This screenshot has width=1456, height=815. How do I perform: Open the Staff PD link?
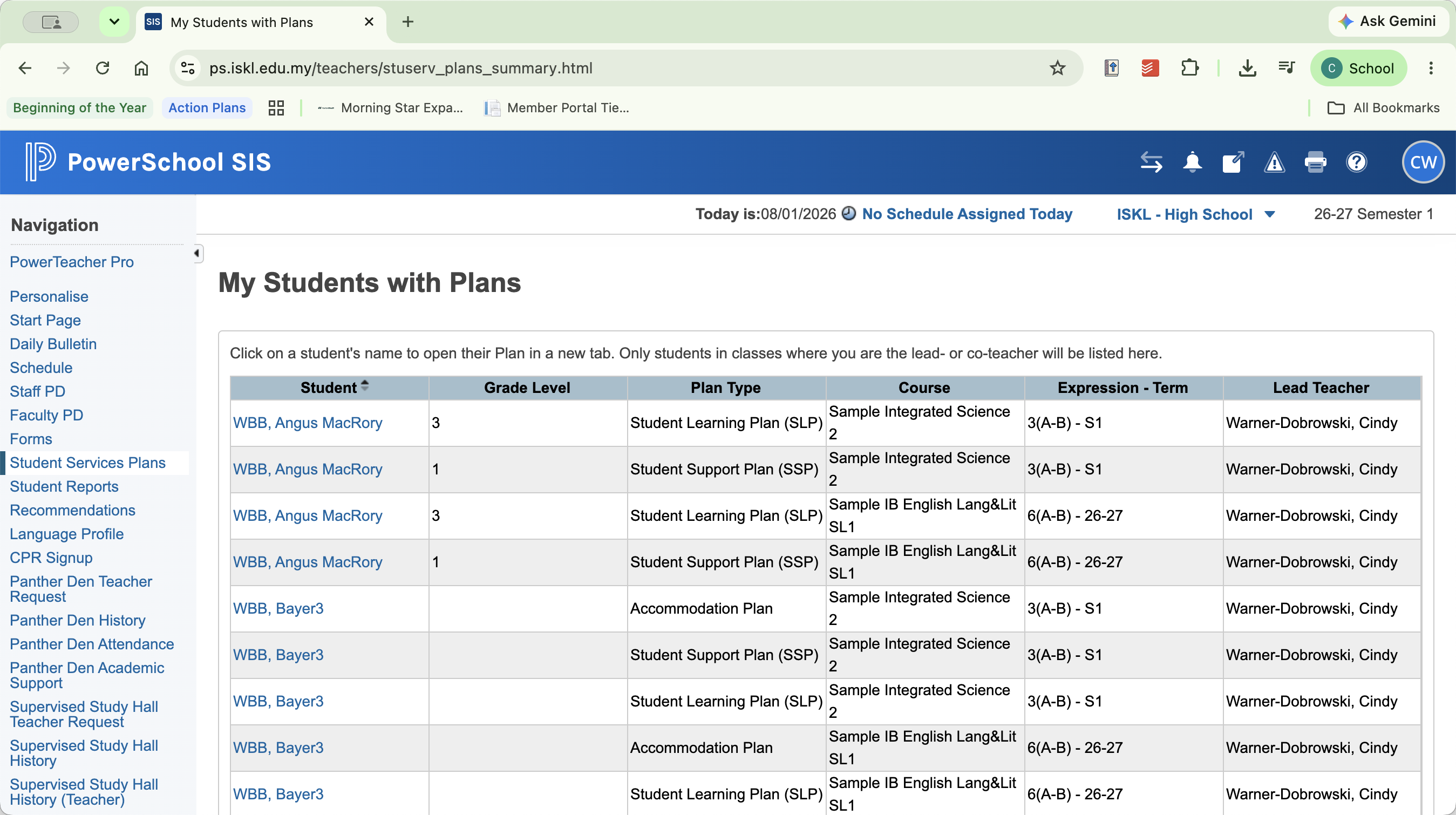[37, 391]
